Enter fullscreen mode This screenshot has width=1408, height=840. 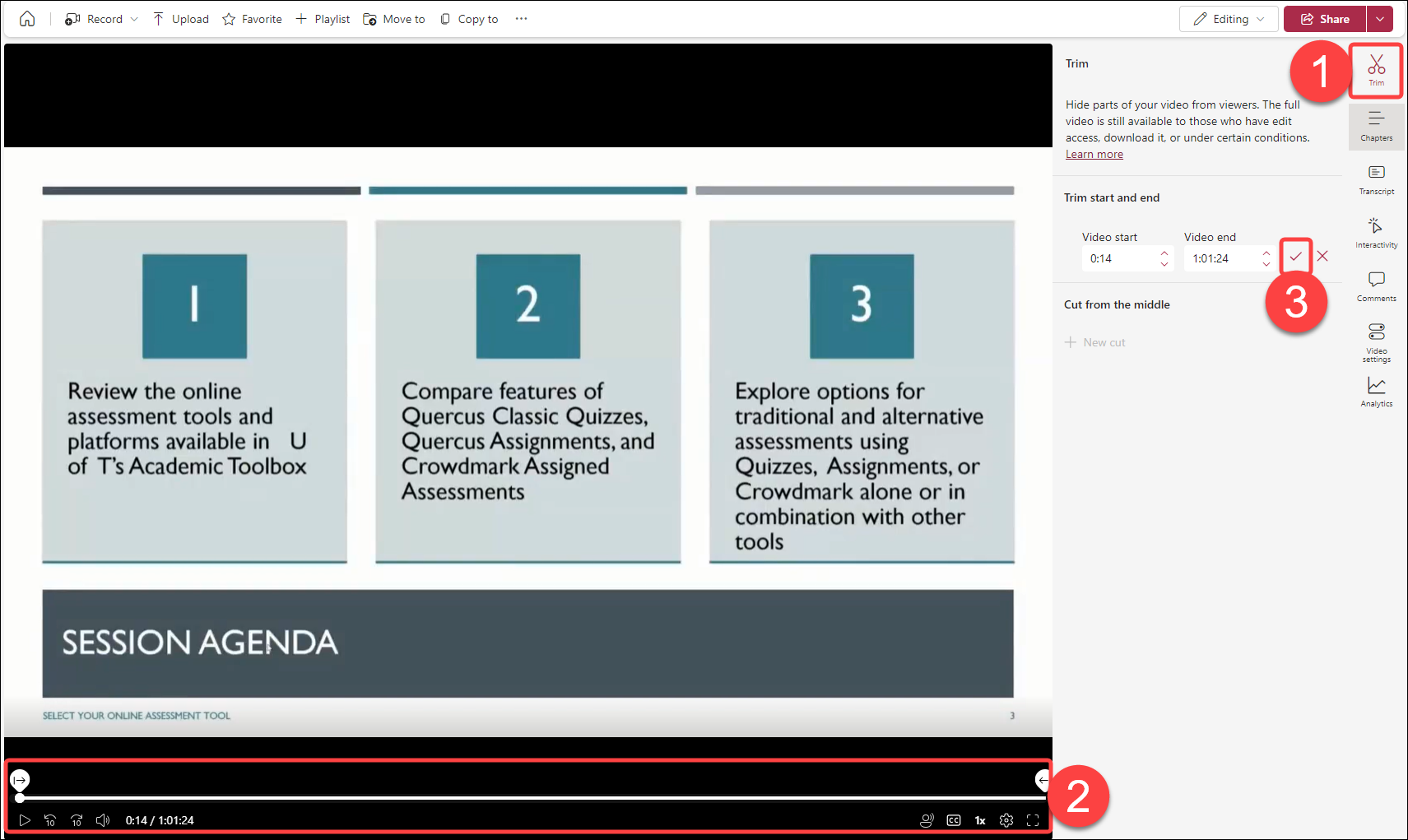[1033, 820]
